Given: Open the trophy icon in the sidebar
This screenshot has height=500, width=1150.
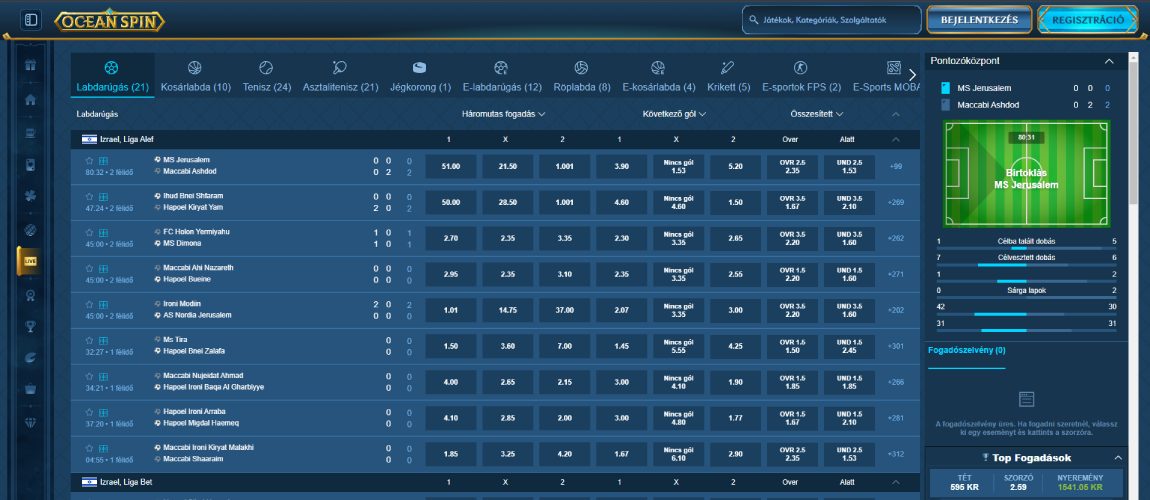Looking at the screenshot, I should pyautogui.click(x=30, y=327).
